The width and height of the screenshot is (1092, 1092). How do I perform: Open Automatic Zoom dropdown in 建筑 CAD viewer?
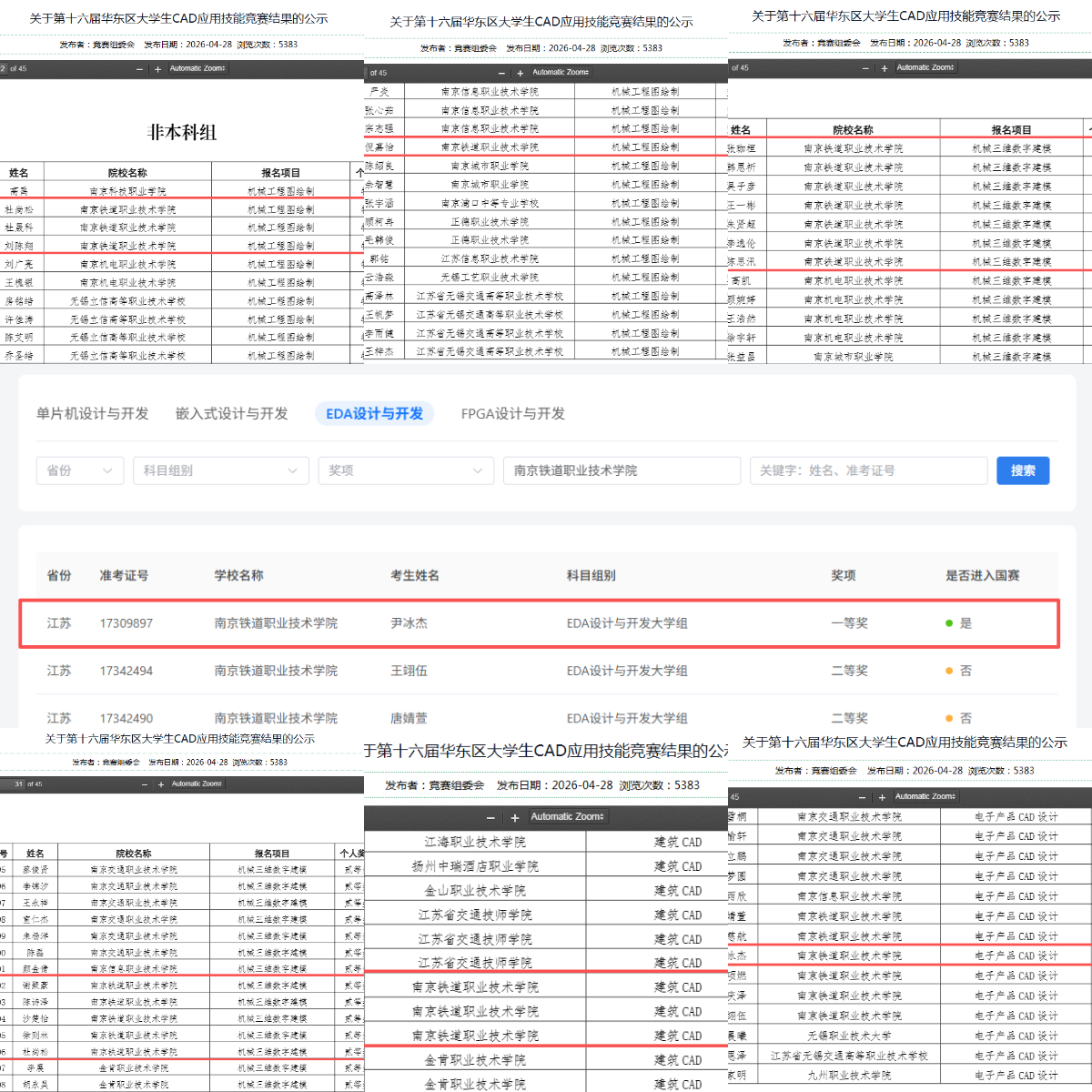tap(568, 817)
